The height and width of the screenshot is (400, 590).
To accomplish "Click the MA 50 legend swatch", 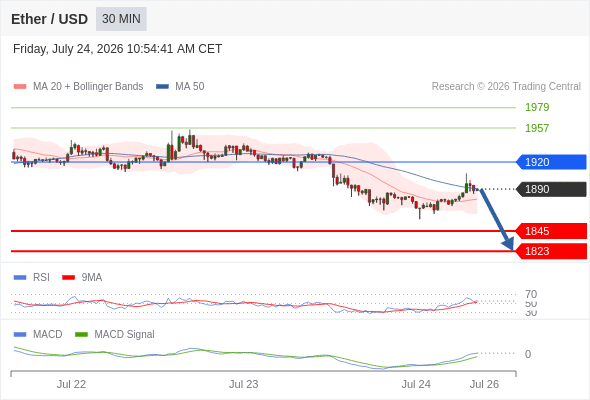I will pyautogui.click(x=162, y=87).
